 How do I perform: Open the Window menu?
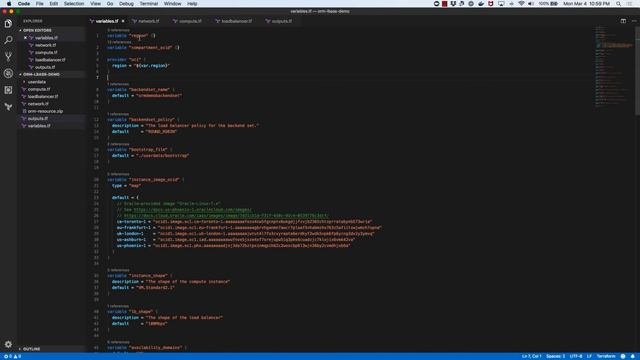coord(173,4)
